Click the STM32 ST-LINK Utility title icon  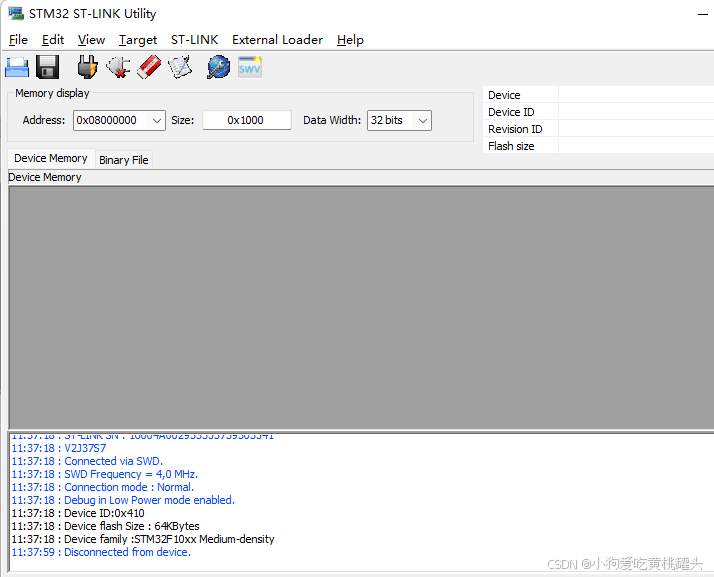(16, 14)
